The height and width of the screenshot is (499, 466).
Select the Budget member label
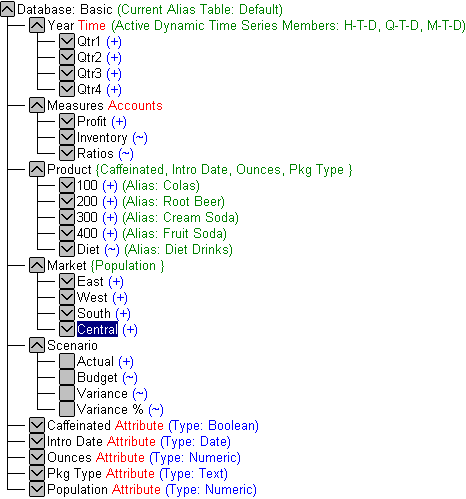coord(97,377)
